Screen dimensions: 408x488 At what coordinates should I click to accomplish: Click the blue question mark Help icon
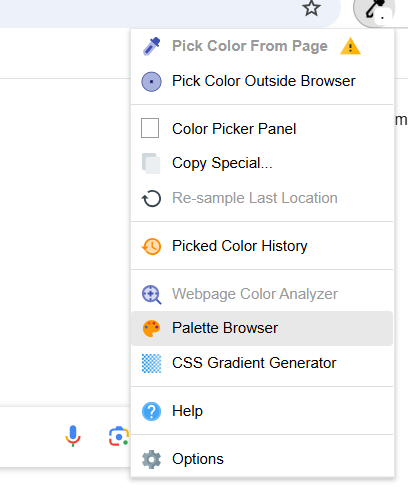coord(151,411)
